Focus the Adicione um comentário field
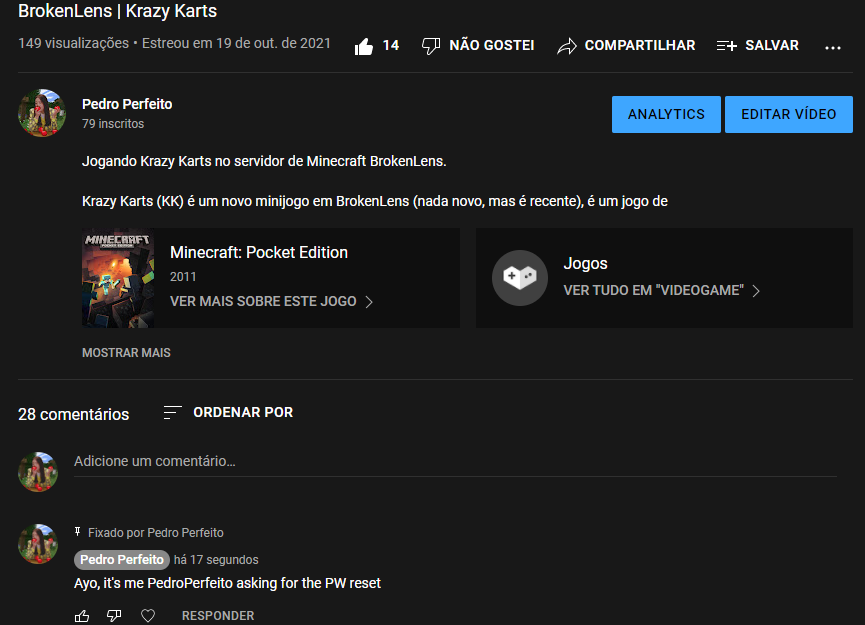 pyautogui.click(x=455, y=462)
